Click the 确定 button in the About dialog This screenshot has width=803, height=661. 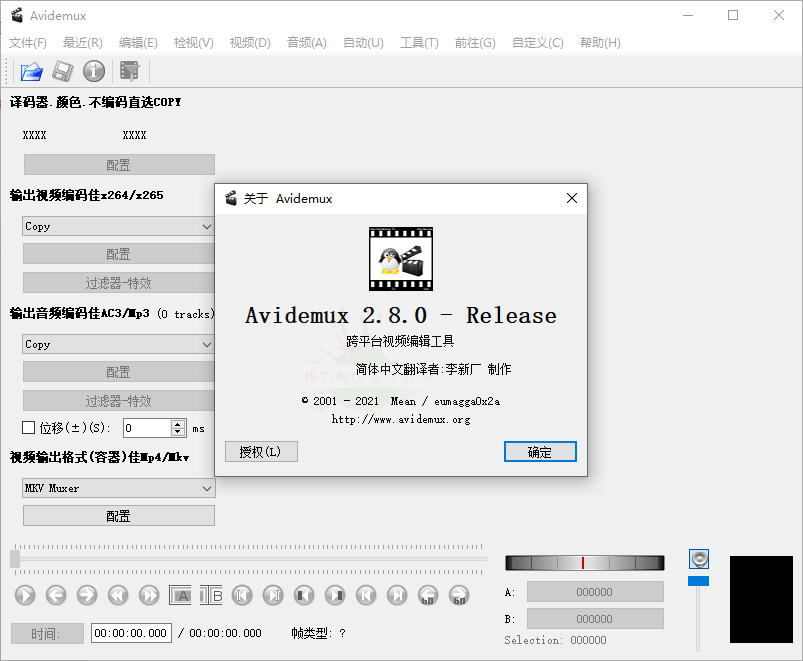click(x=540, y=451)
